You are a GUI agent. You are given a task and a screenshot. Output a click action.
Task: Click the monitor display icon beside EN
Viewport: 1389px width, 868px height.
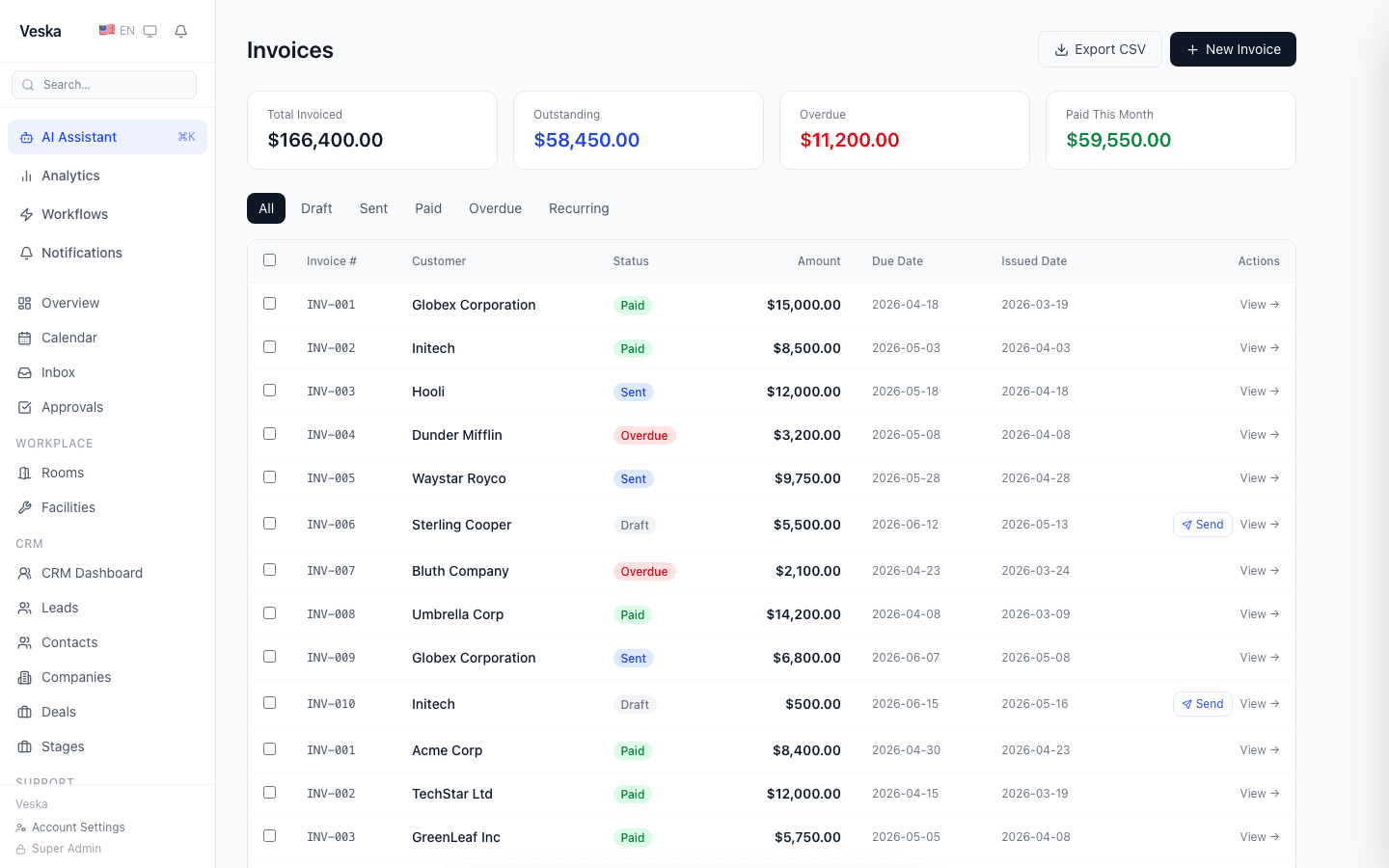150,31
